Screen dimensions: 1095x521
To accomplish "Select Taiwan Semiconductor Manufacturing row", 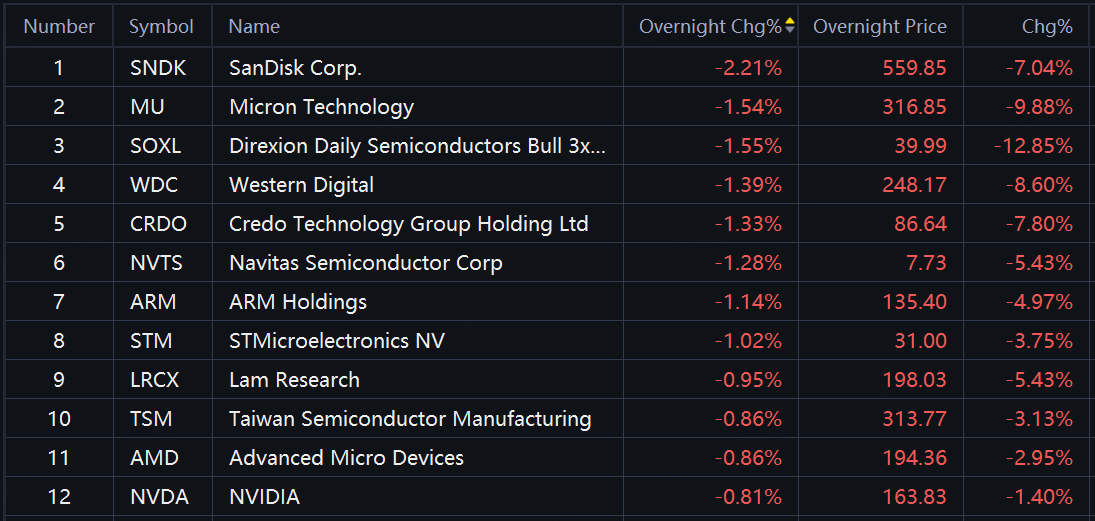I will pos(410,419).
